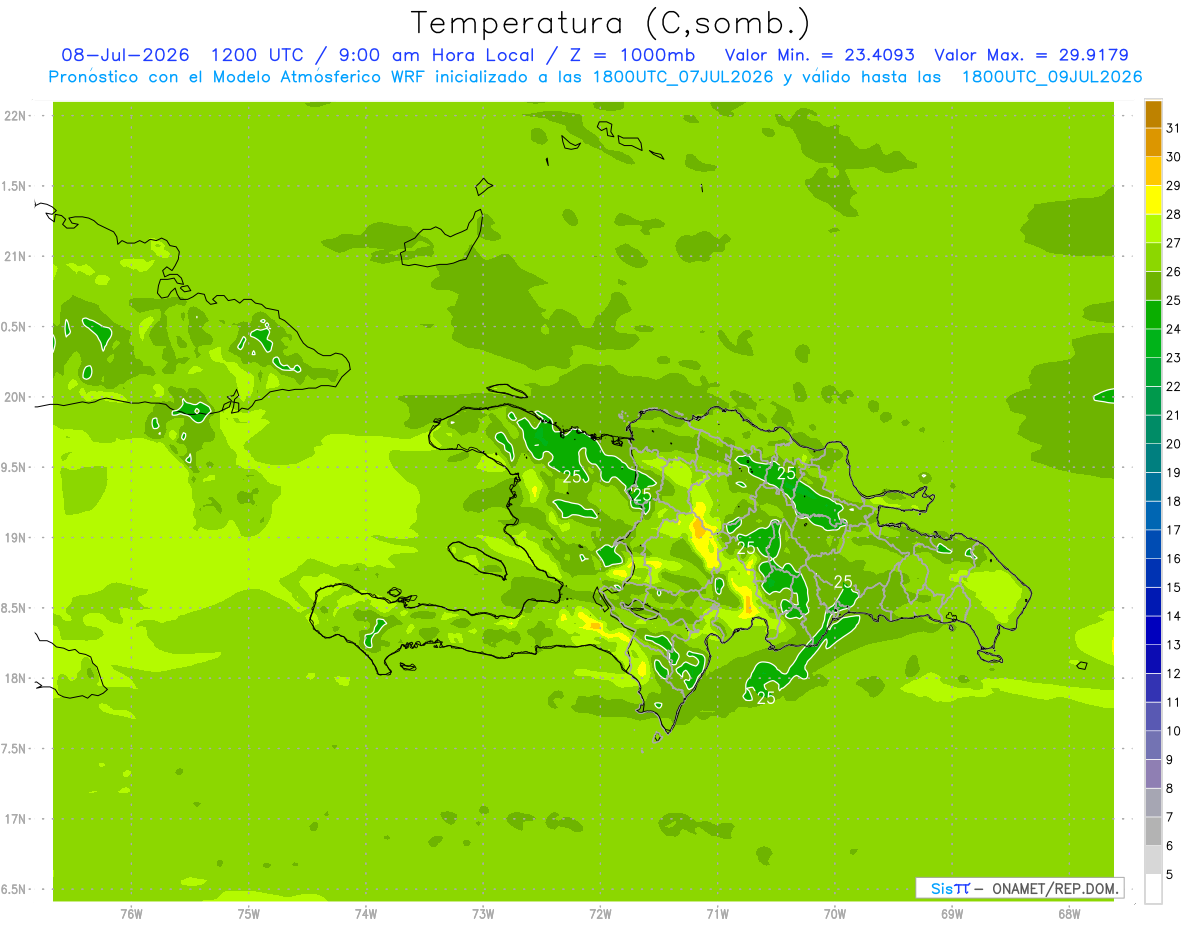Viewport: 1200px width, 927px height.
Task: Click the 'Temperatura (C,somb.)' map title
Action: point(610,23)
